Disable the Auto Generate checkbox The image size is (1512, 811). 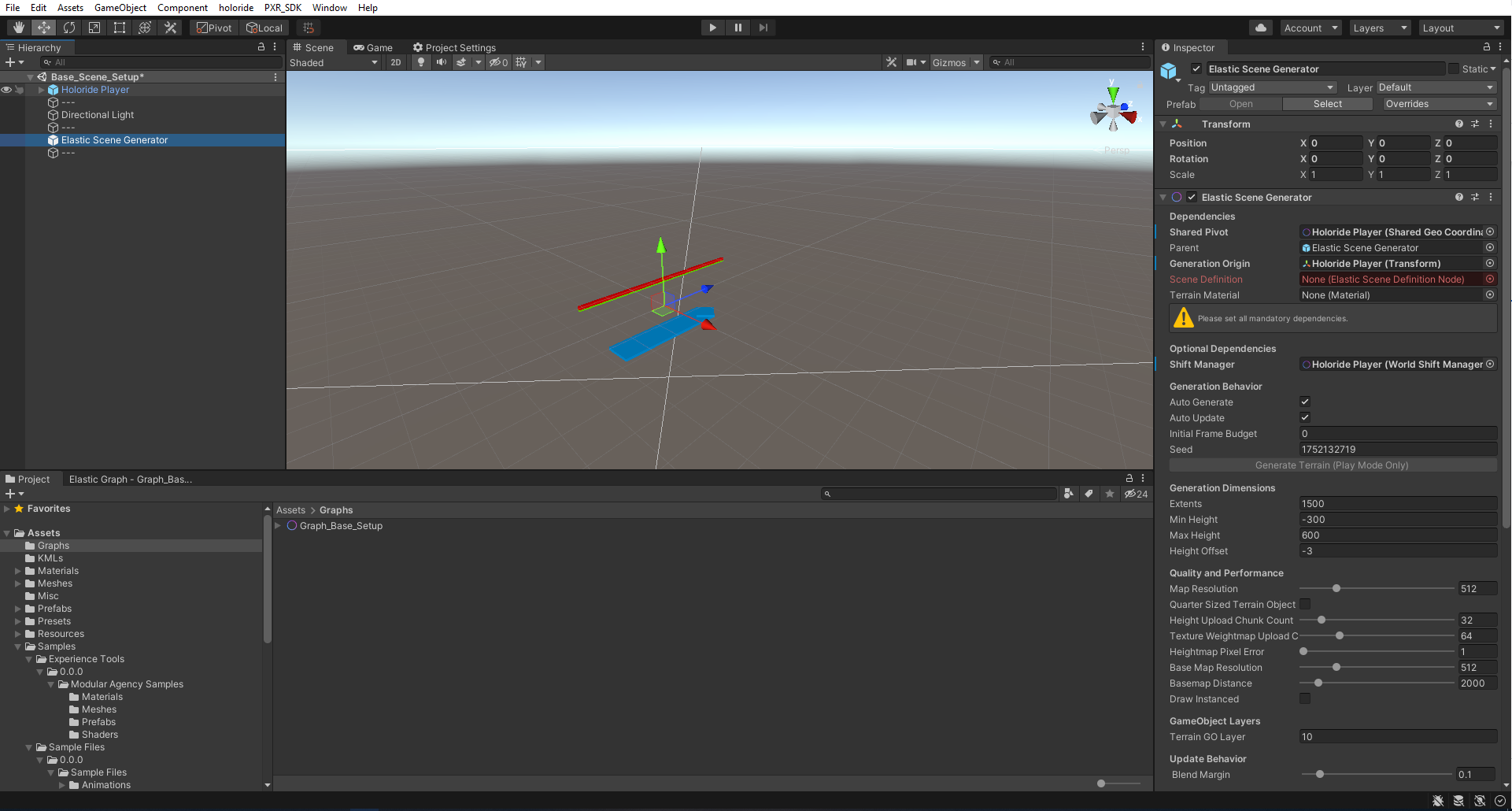tap(1305, 402)
